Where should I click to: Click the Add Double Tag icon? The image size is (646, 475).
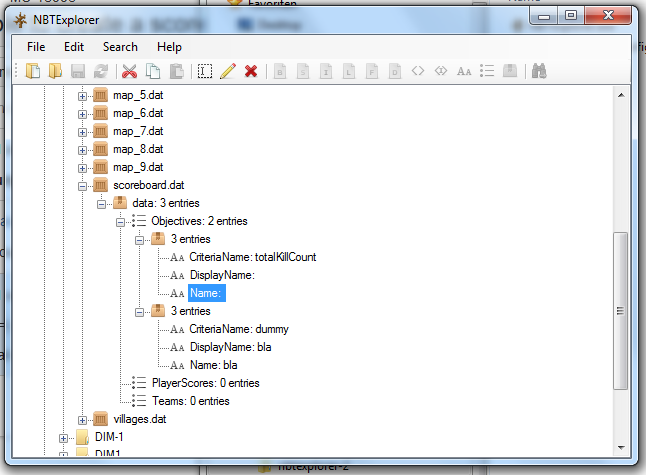click(395, 71)
